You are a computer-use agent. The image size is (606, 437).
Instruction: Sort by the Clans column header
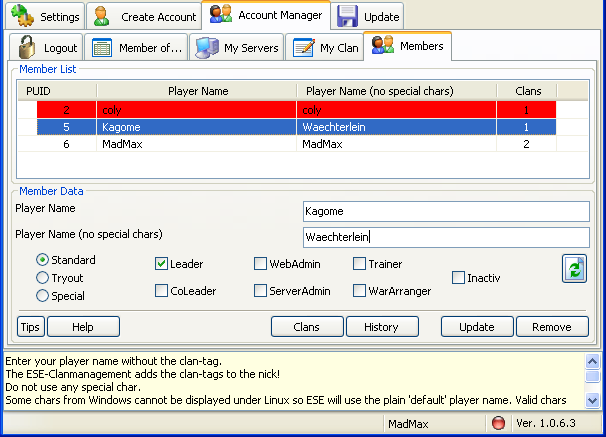(x=527, y=91)
